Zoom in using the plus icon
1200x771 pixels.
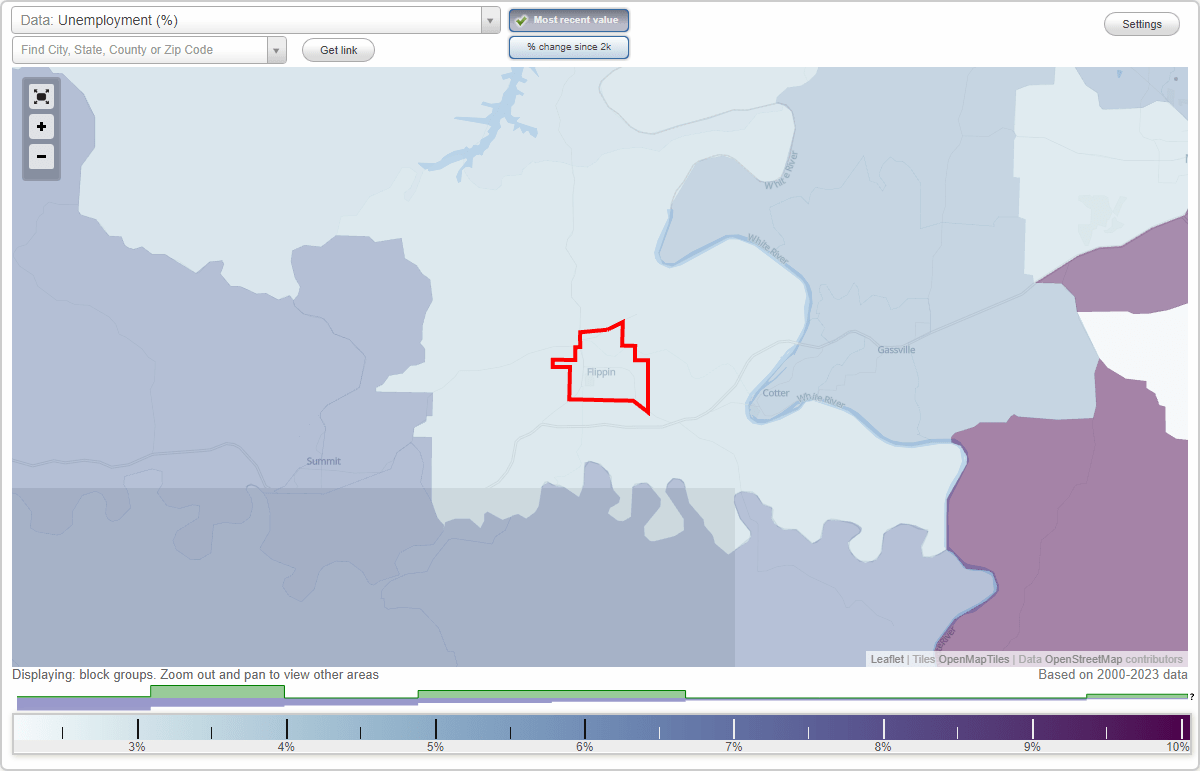click(x=41, y=127)
